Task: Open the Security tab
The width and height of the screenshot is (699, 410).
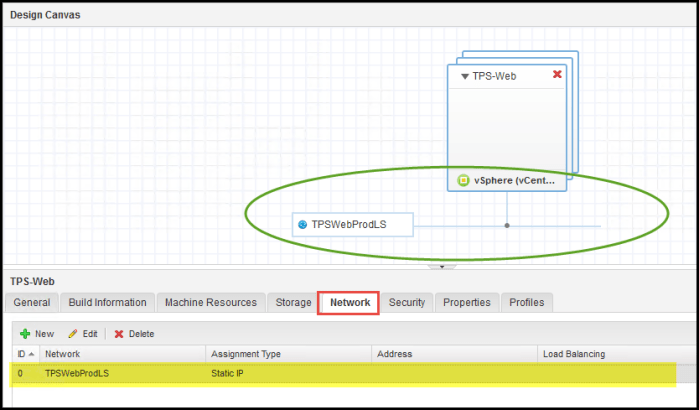Action: point(407,302)
